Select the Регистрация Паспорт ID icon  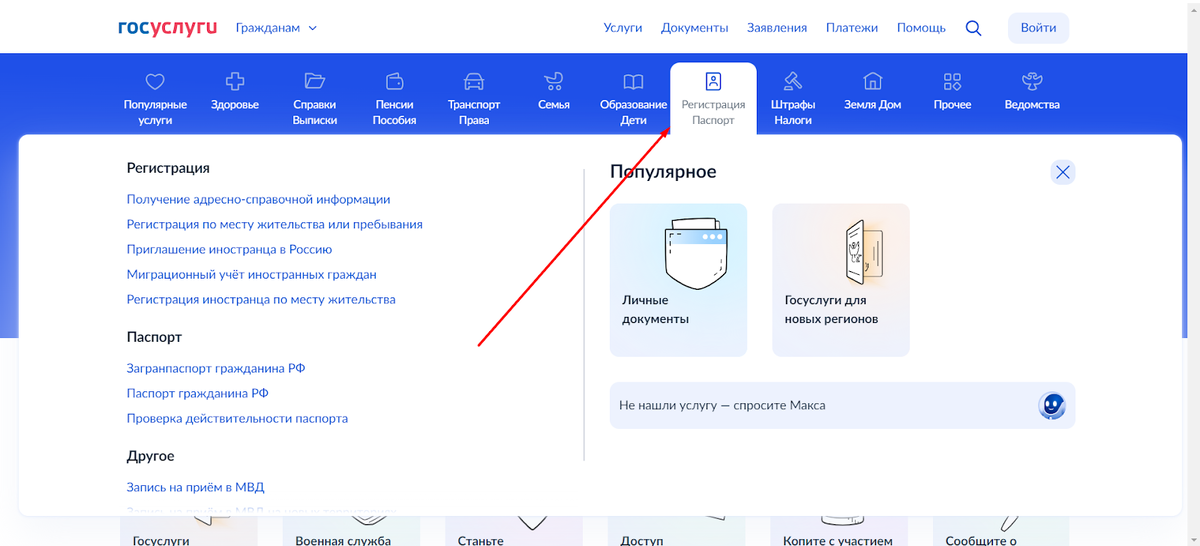point(713,81)
